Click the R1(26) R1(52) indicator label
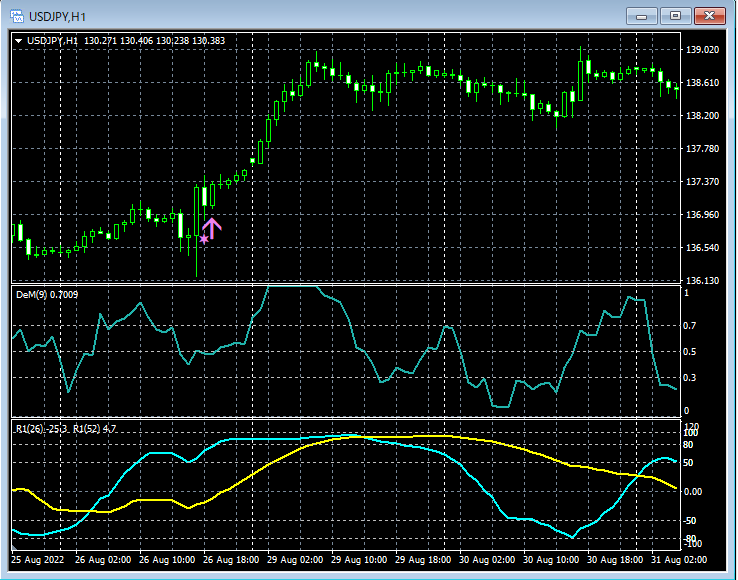738x580 pixels. click(x=66, y=428)
